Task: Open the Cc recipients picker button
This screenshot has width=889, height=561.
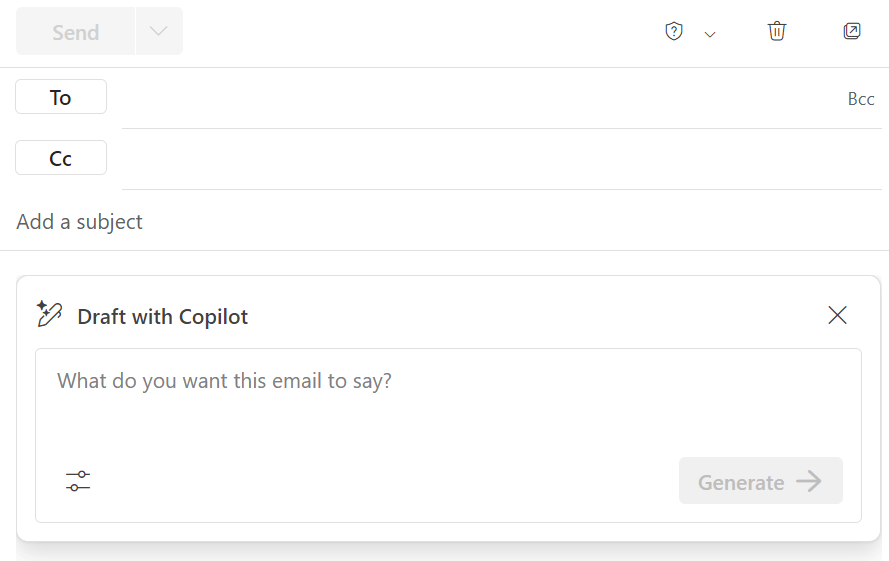Action: coord(61,158)
